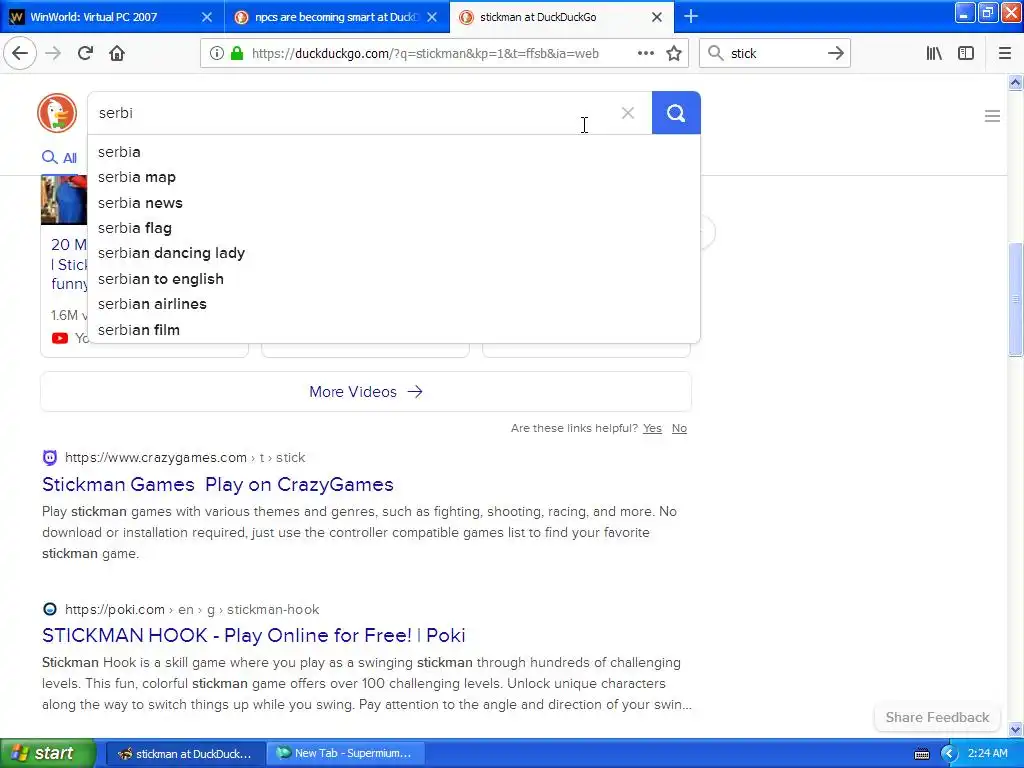Choose suggestion "serbia map"

pyautogui.click(x=394, y=177)
